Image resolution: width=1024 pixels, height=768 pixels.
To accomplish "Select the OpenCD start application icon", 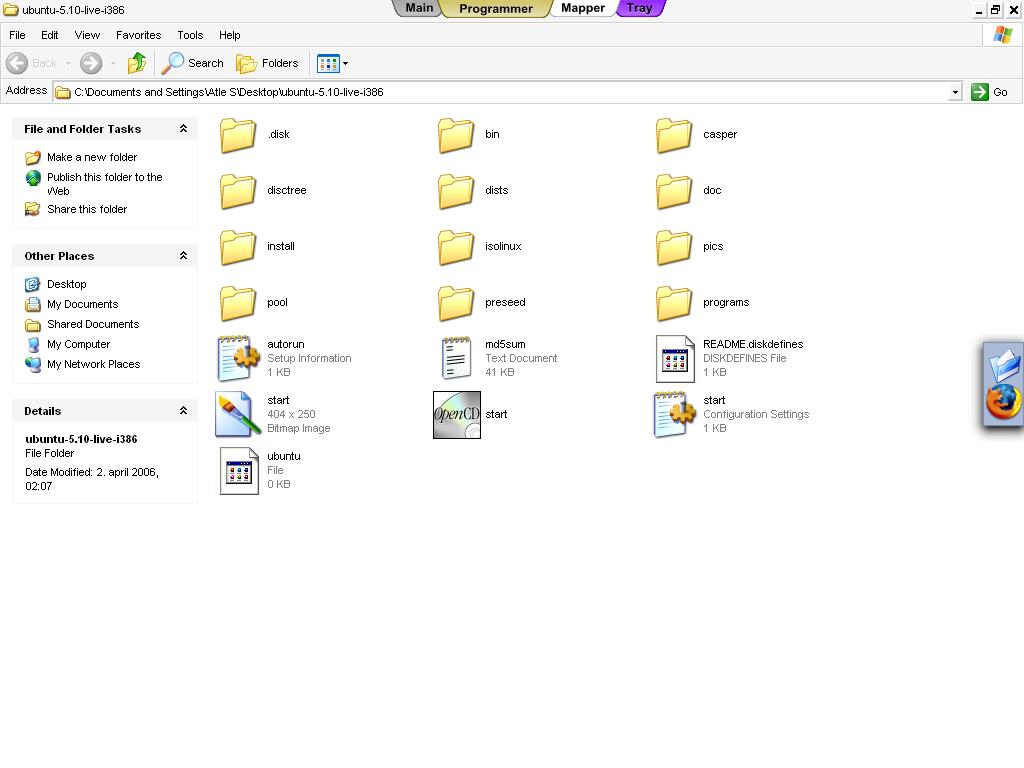I will pos(457,415).
